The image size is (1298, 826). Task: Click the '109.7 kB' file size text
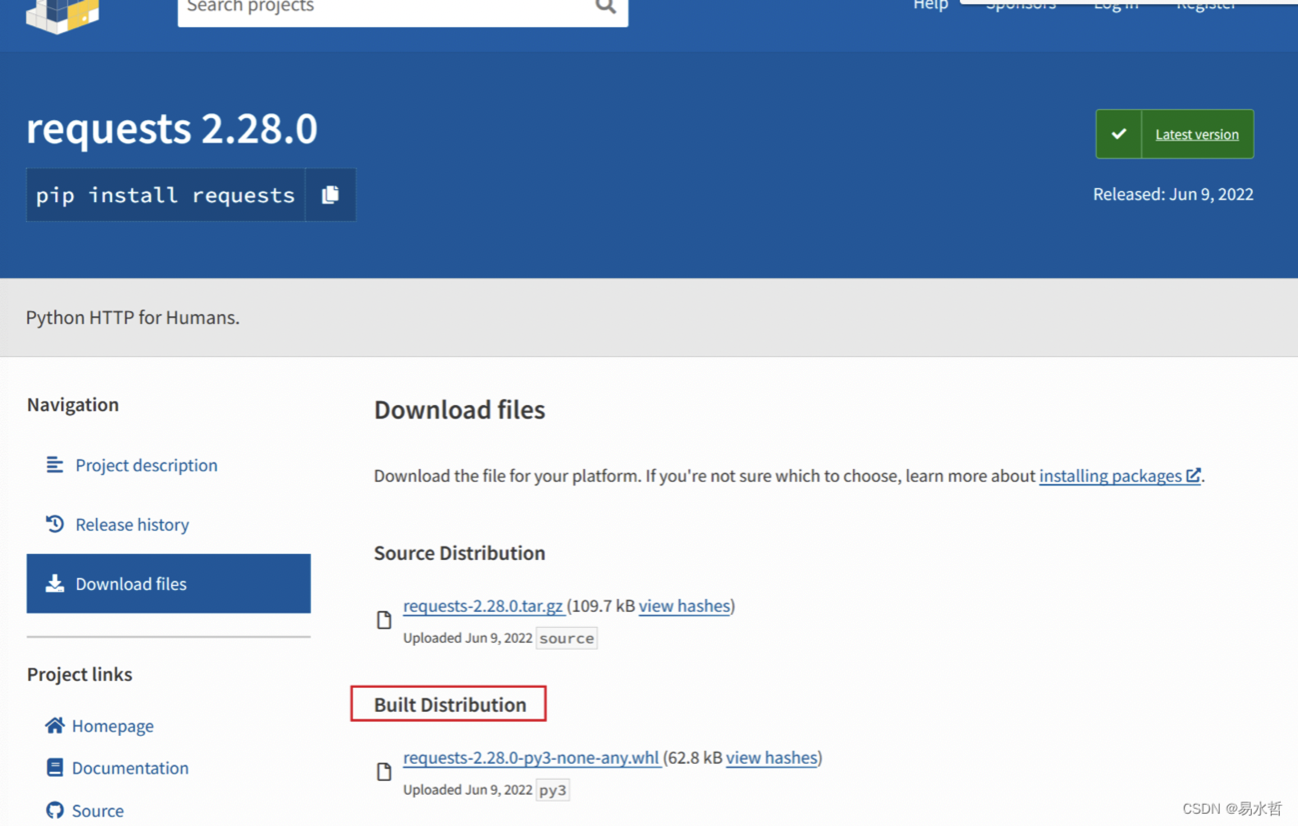[601, 606]
